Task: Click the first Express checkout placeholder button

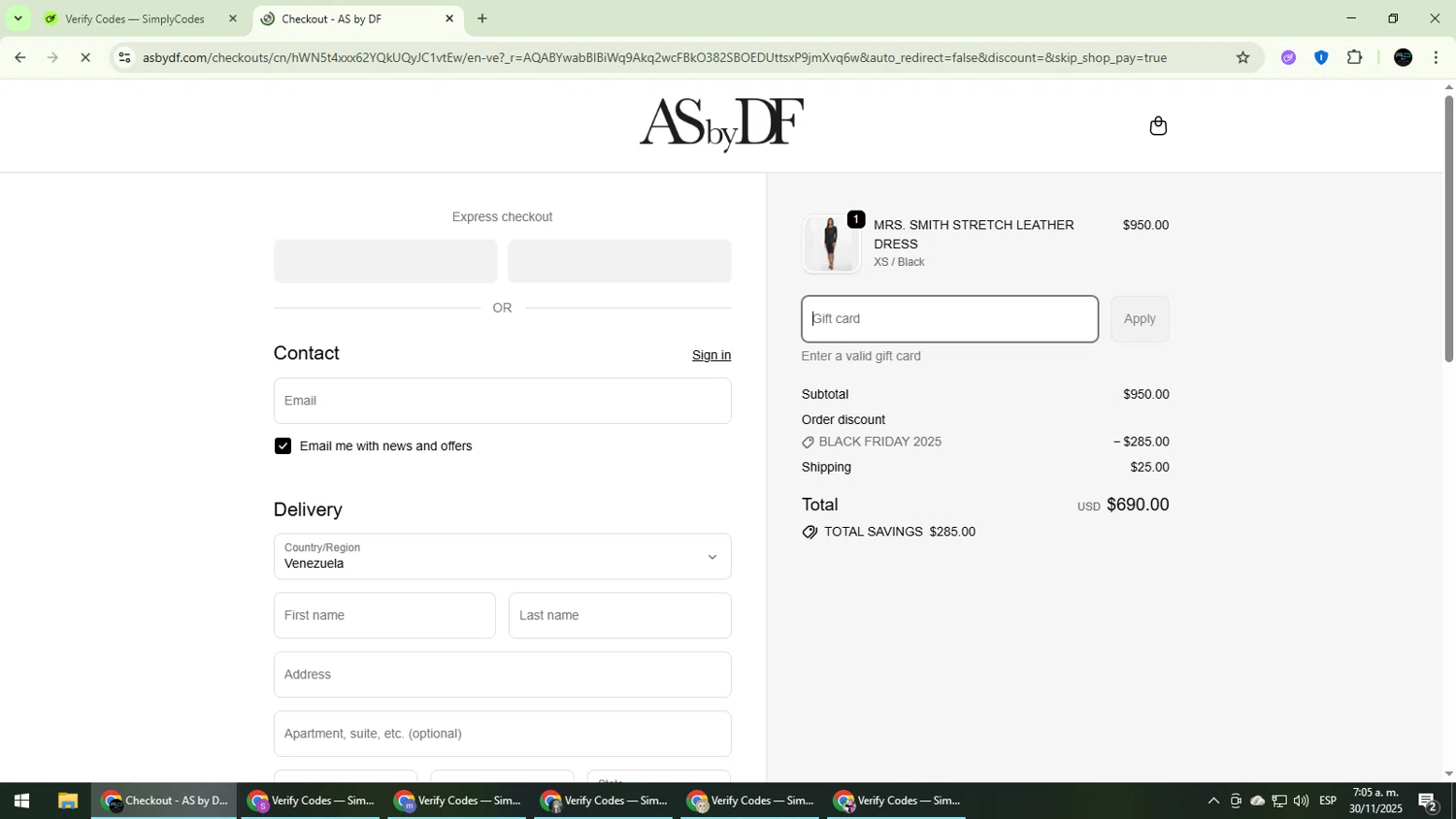Action: tap(385, 261)
